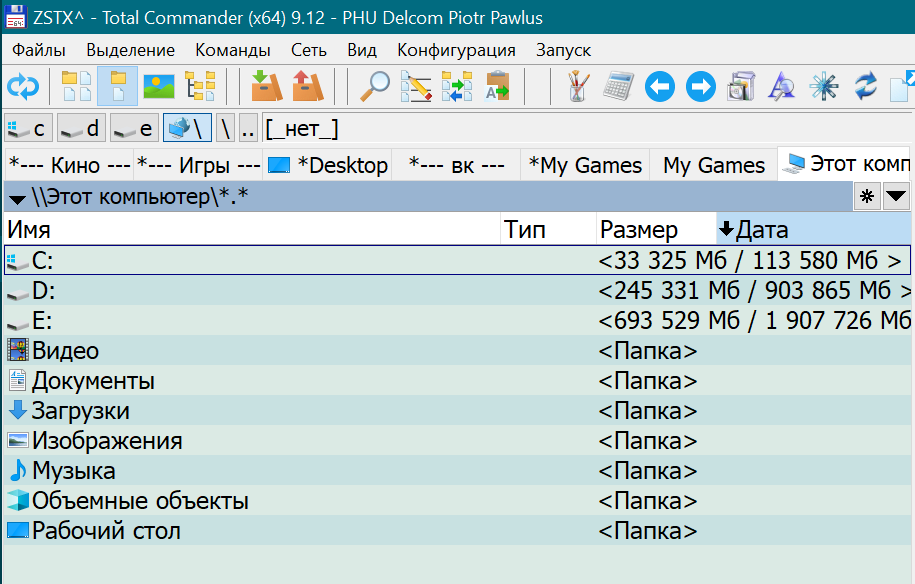Switch to the *Desktop tab
915x584 pixels.
tap(329, 165)
